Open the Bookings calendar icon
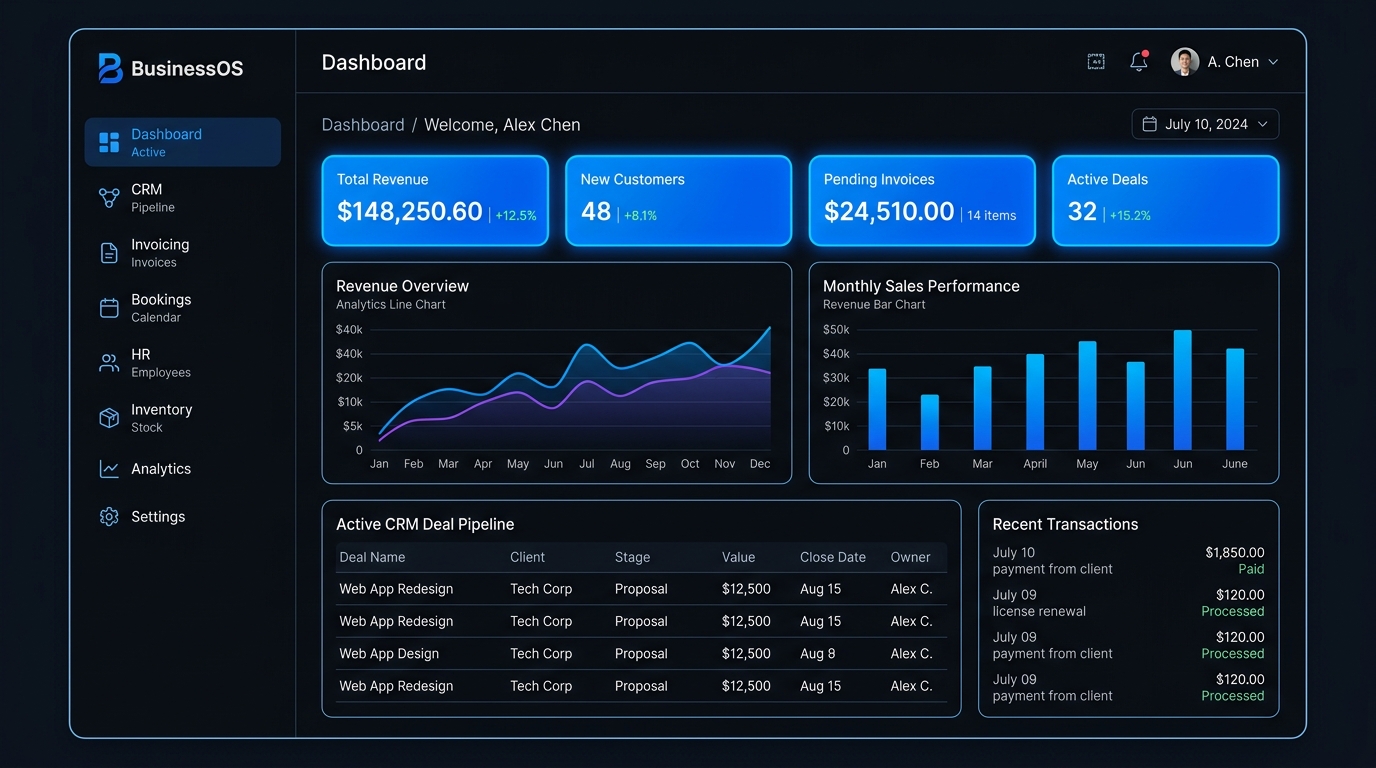Image resolution: width=1376 pixels, height=768 pixels. point(109,308)
